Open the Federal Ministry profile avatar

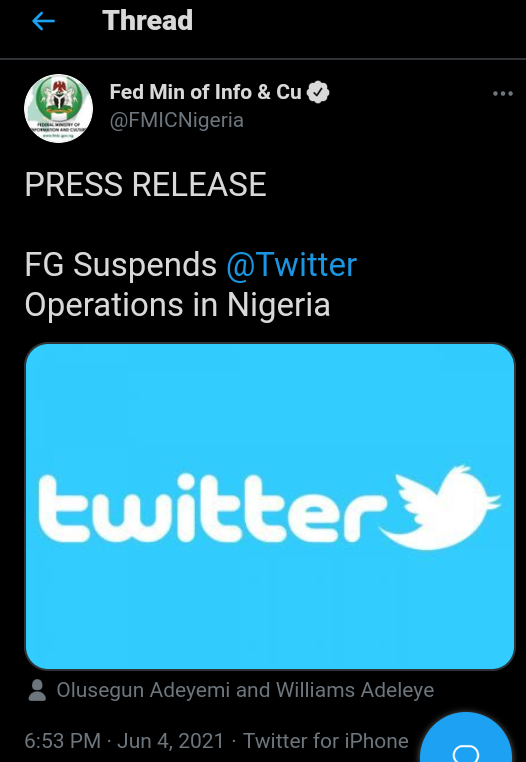[58, 108]
